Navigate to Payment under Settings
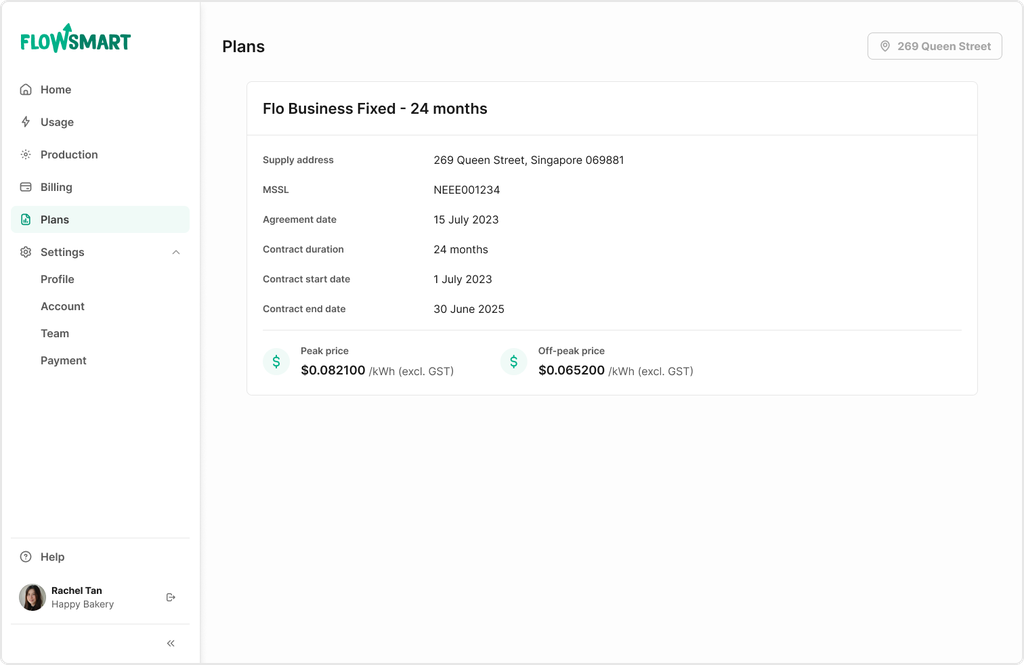 click(x=63, y=360)
